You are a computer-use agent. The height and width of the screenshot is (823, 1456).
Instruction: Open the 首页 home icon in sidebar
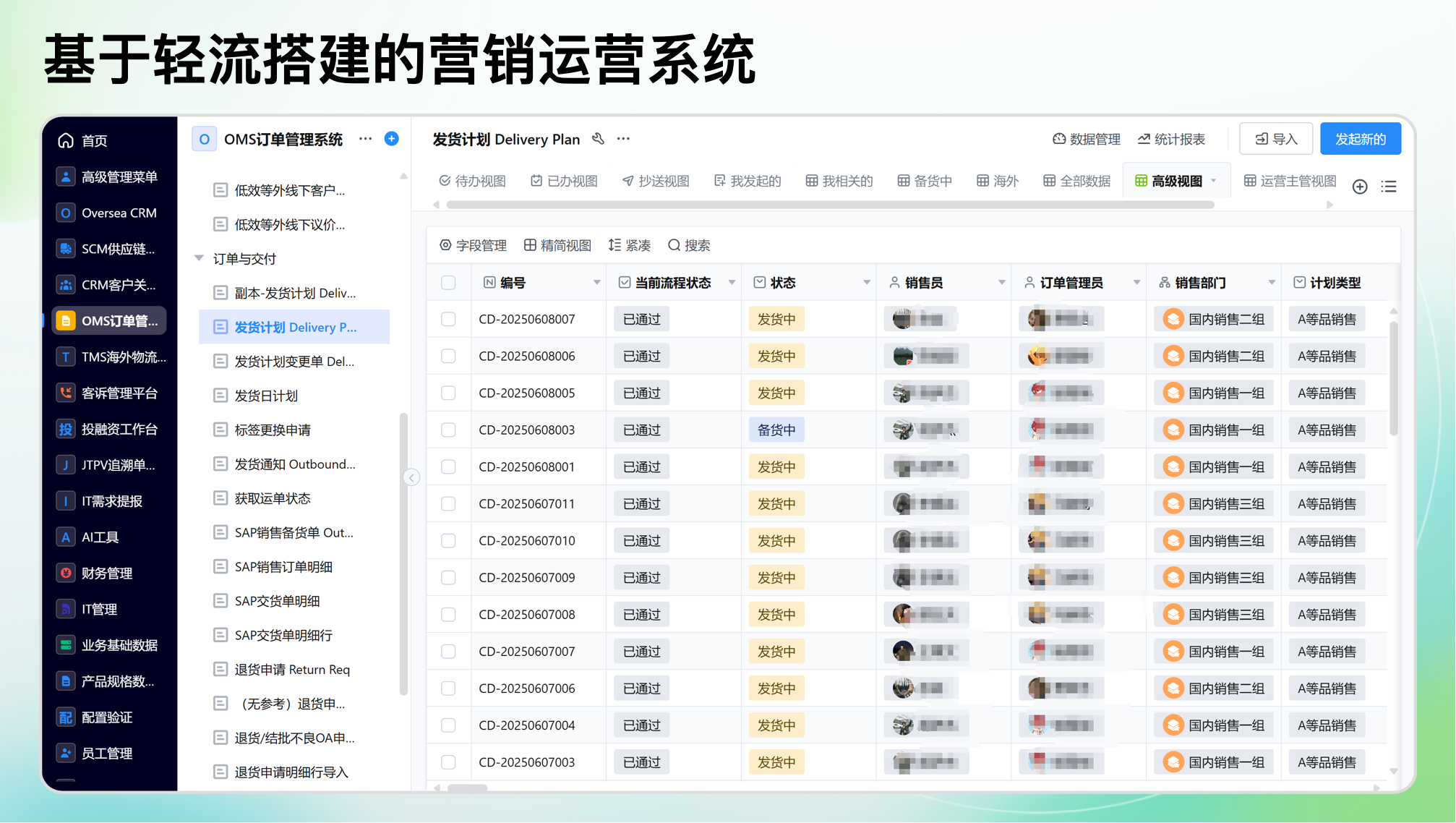[x=66, y=140]
